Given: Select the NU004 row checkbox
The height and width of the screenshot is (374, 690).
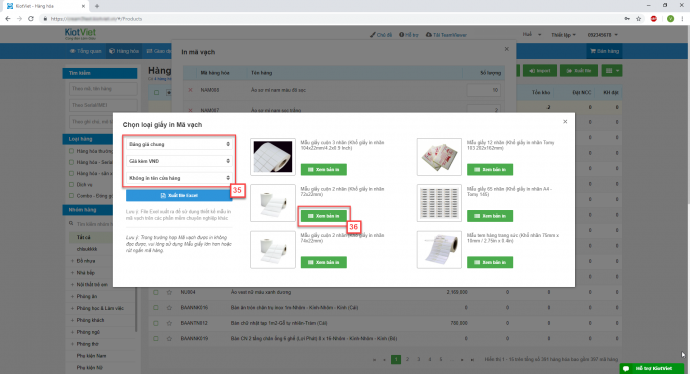Looking at the screenshot, I should (156, 292).
